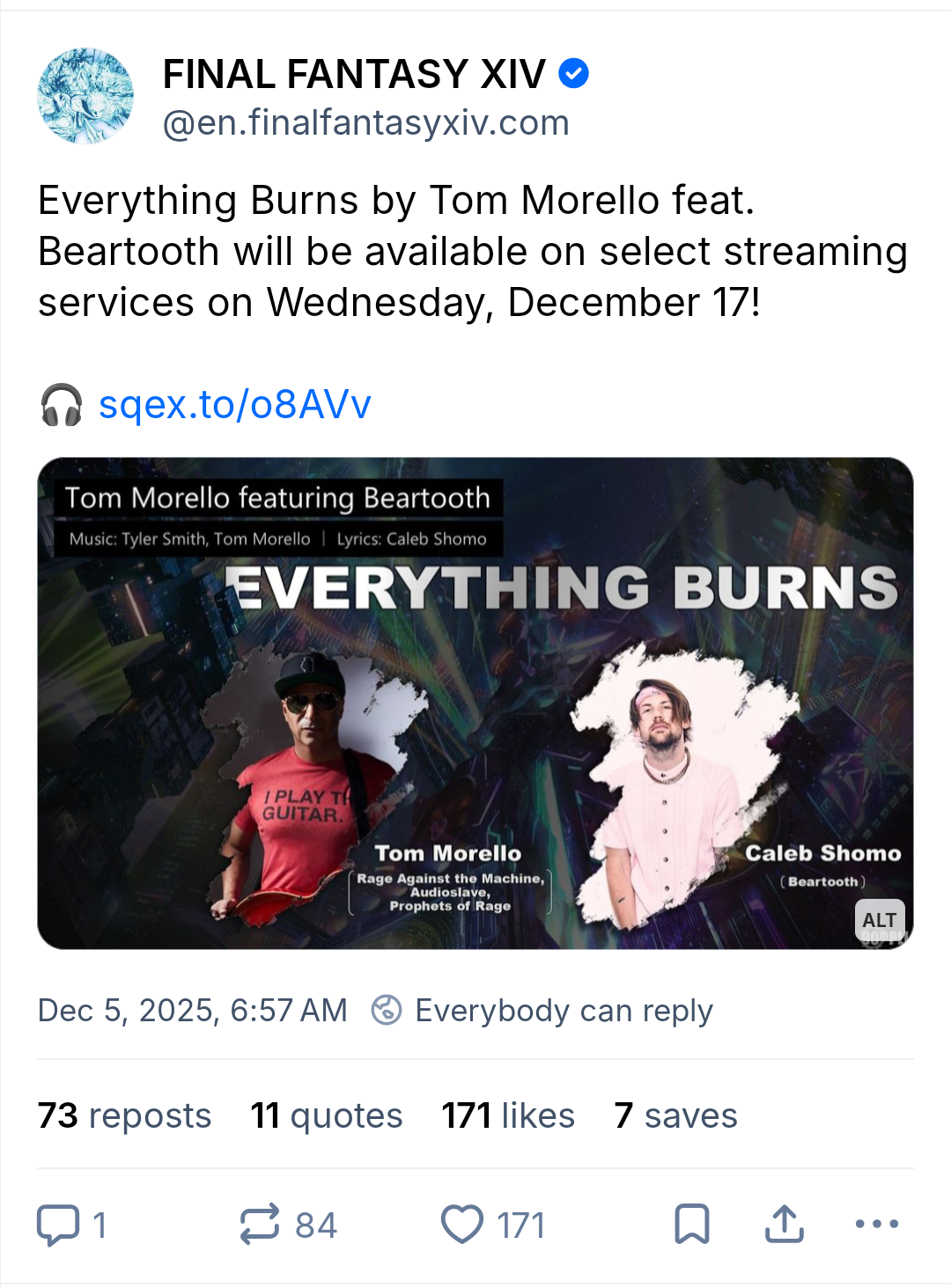Click the FINAL FANTASY XIV display name

point(354,74)
